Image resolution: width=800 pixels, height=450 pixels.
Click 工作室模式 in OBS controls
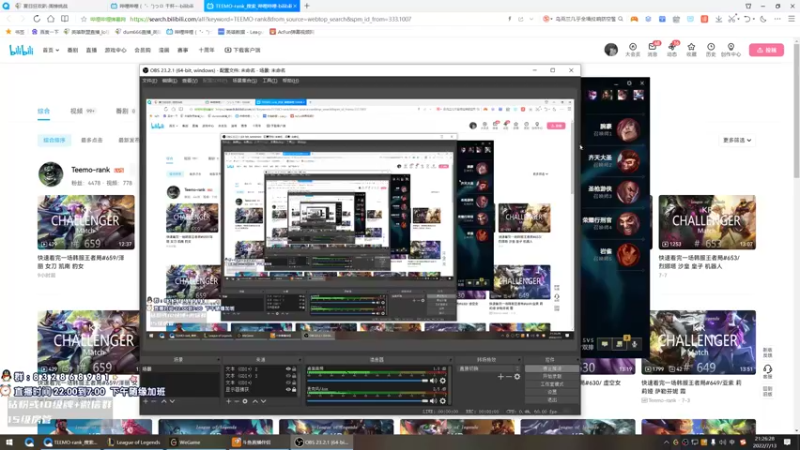[x=552, y=384]
